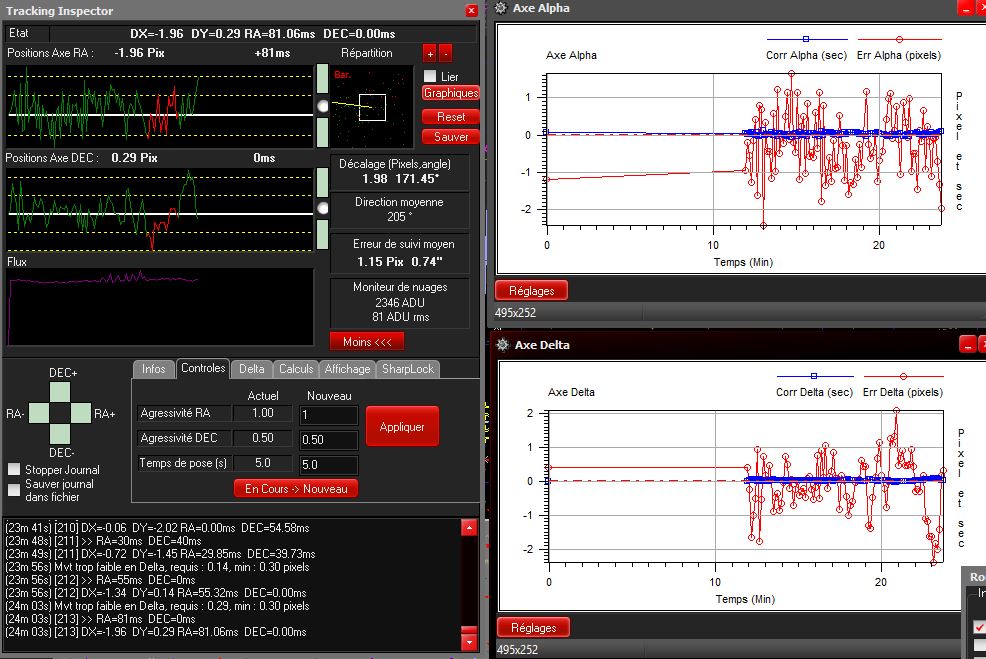This screenshot has width=986, height=659.
Task: Click the minus zoom button beside Répartition
Action: pyautogui.click(x=445, y=54)
